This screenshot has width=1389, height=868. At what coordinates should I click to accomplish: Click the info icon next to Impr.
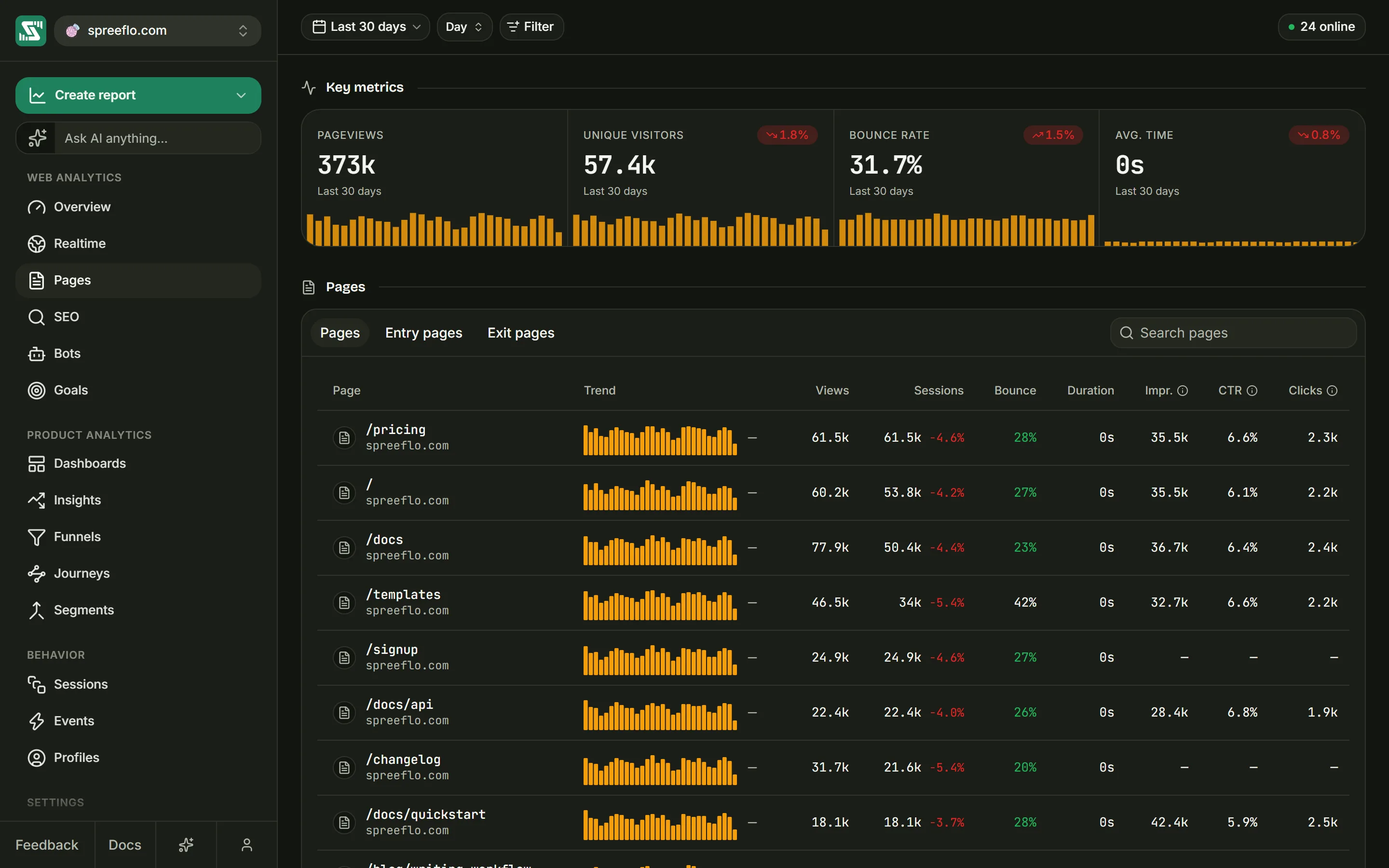point(1183,391)
